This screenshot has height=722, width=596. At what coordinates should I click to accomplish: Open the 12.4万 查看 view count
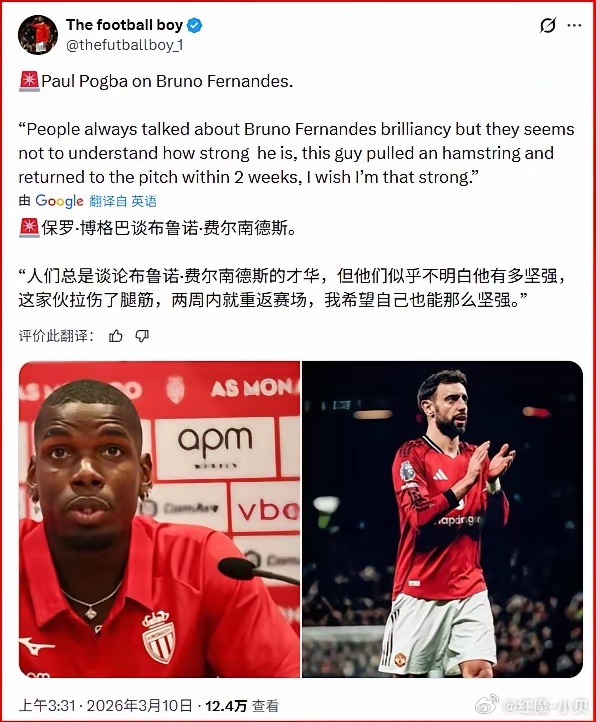[x=242, y=705]
